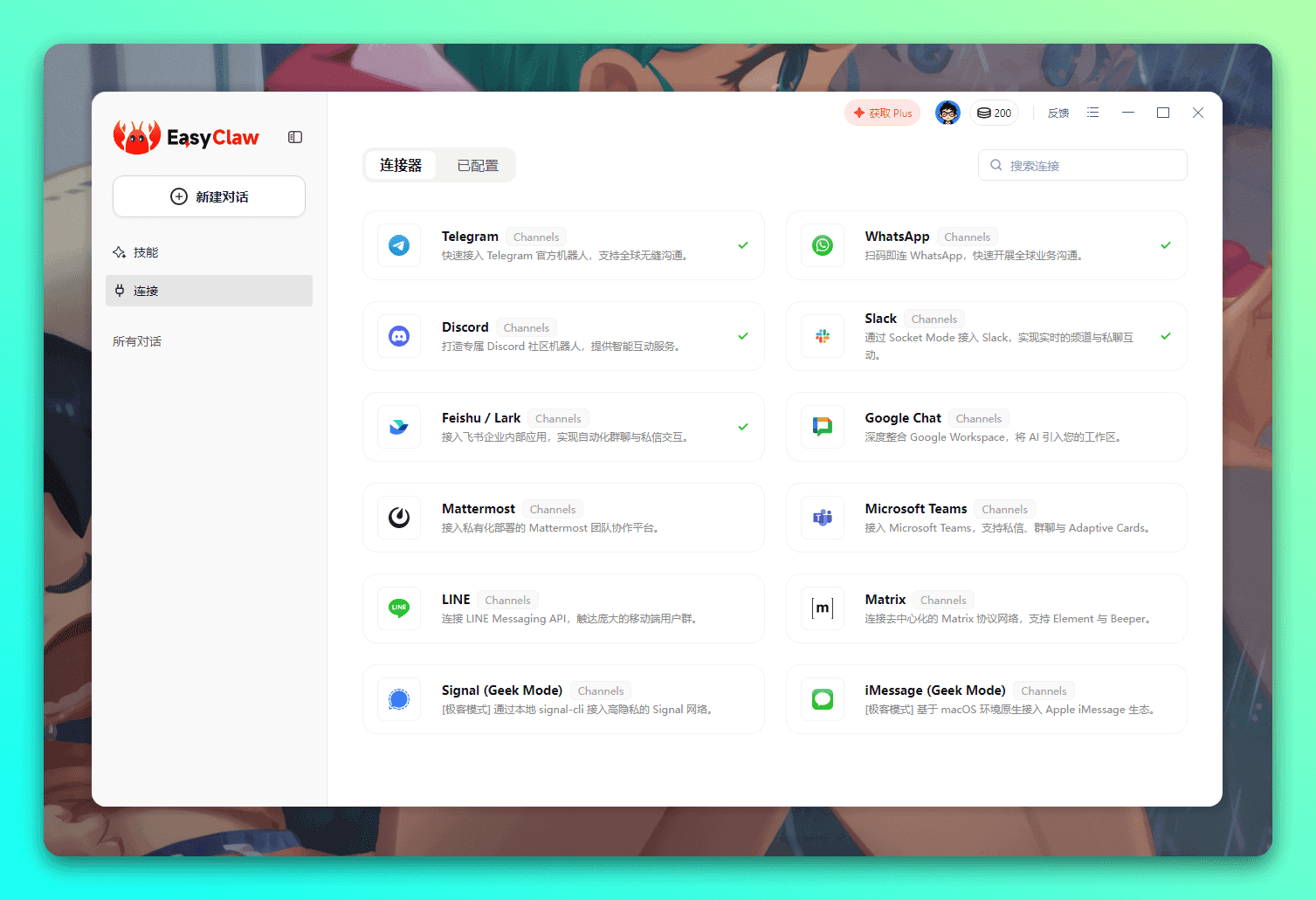Switch to the 已配置 tab
1316x900 pixels.
(x=478, y=166)
